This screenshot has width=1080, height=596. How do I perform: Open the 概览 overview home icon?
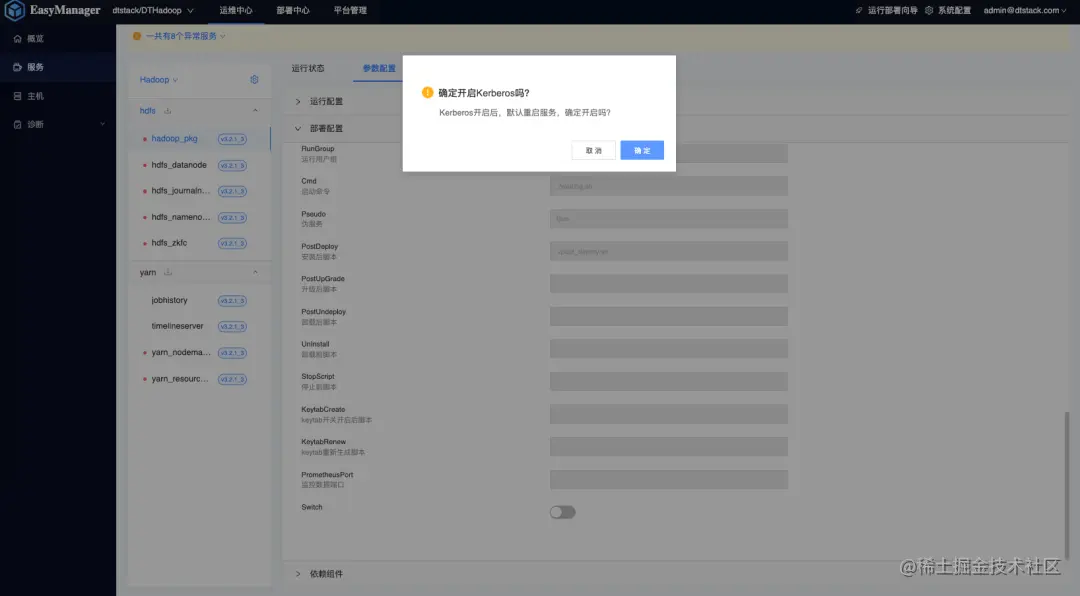pyautogui.click(x=17, y=39)
